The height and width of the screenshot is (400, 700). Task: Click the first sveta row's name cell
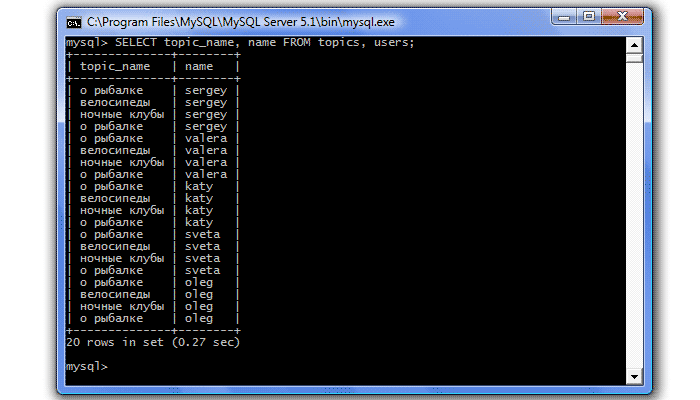point(203,234)
